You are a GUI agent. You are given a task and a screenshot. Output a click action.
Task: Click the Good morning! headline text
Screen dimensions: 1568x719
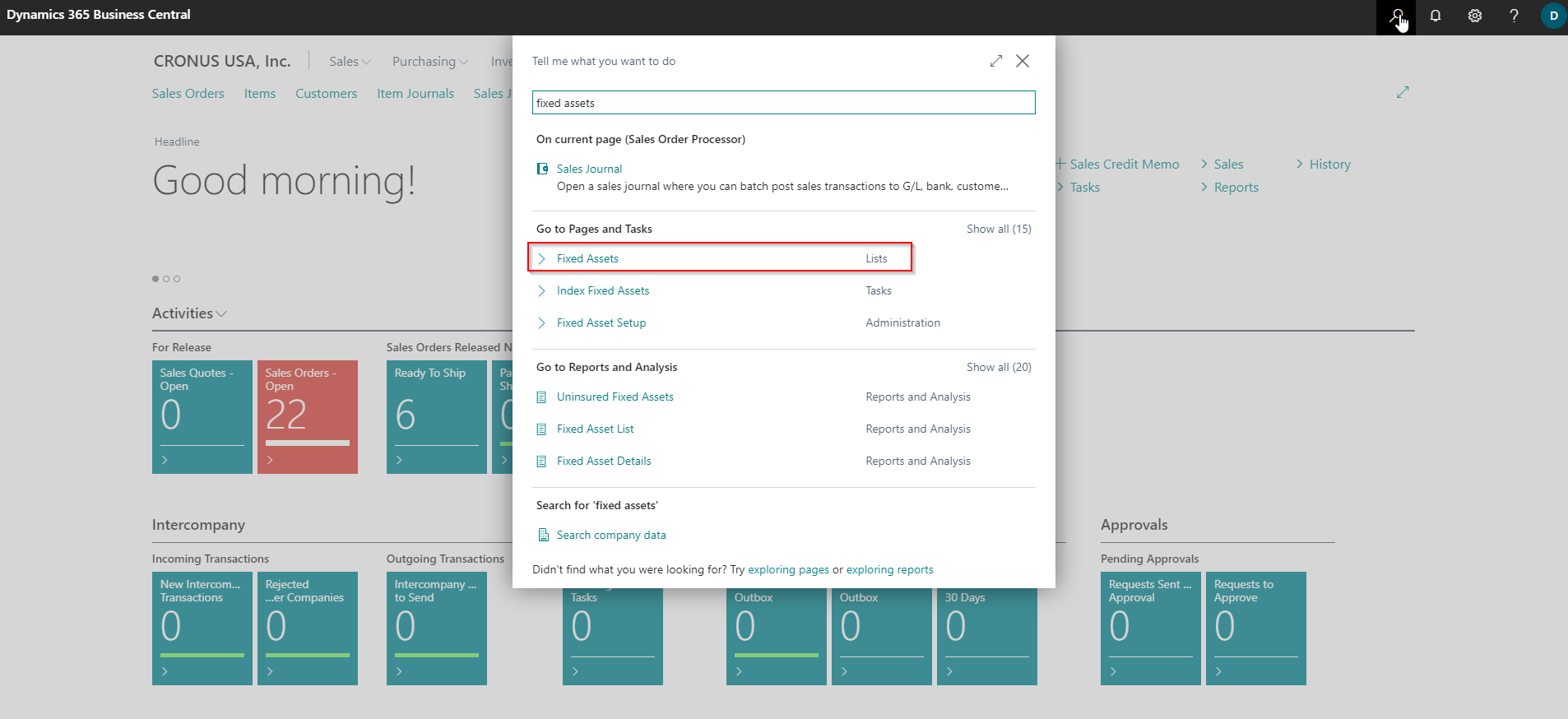(x=284, y=180)
